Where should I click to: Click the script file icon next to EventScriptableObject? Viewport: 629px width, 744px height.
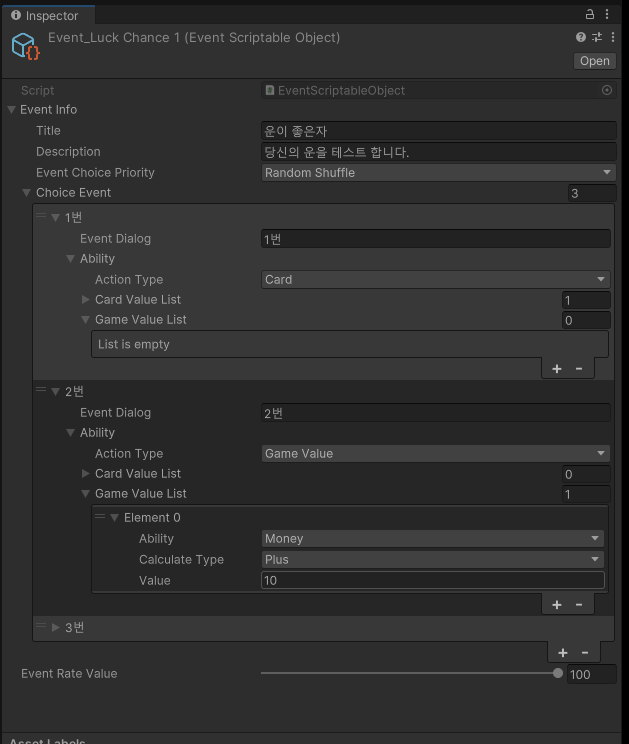pos(269,90)
